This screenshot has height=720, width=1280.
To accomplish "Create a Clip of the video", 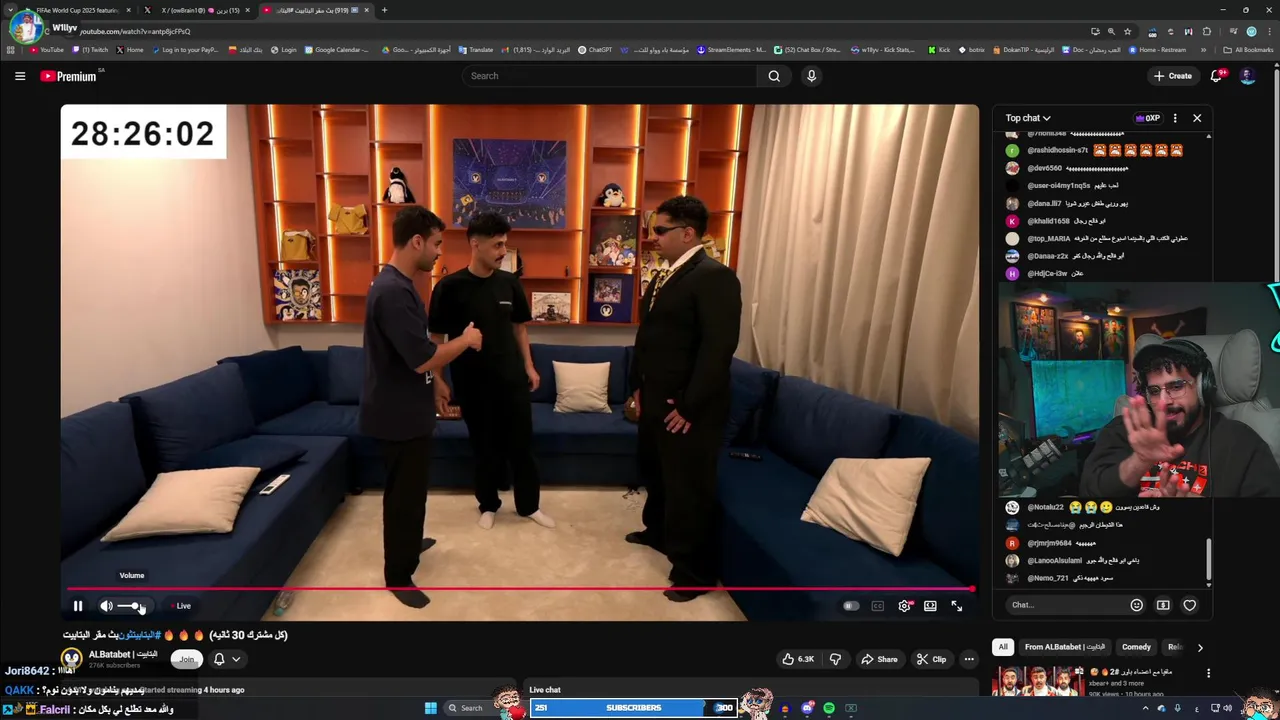I will (x=931, y=659).
